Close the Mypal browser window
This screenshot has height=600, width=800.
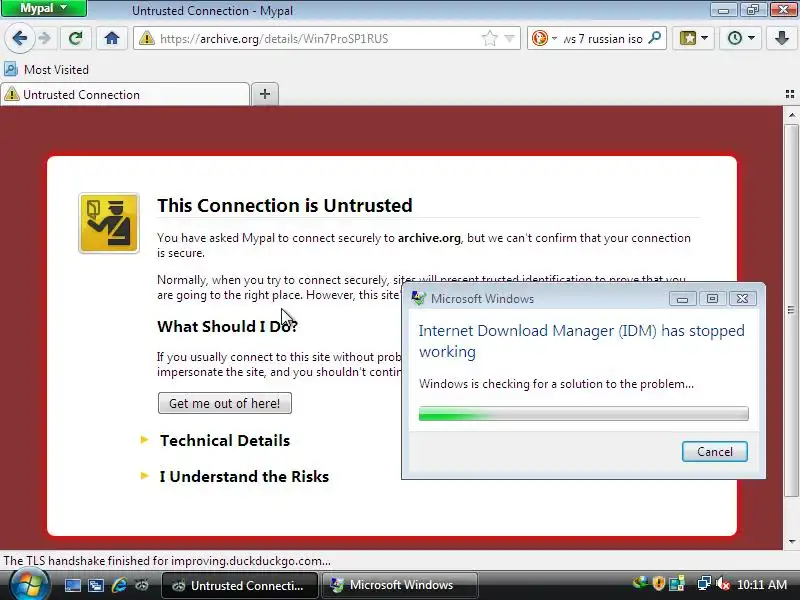point(783,10)
